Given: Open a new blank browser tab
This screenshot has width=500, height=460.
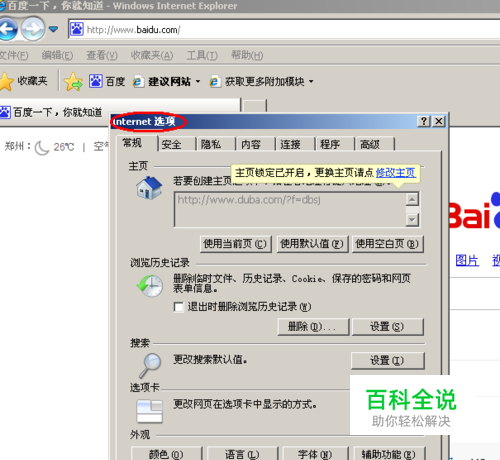Looking at the screenshot, I should point(255,106).
